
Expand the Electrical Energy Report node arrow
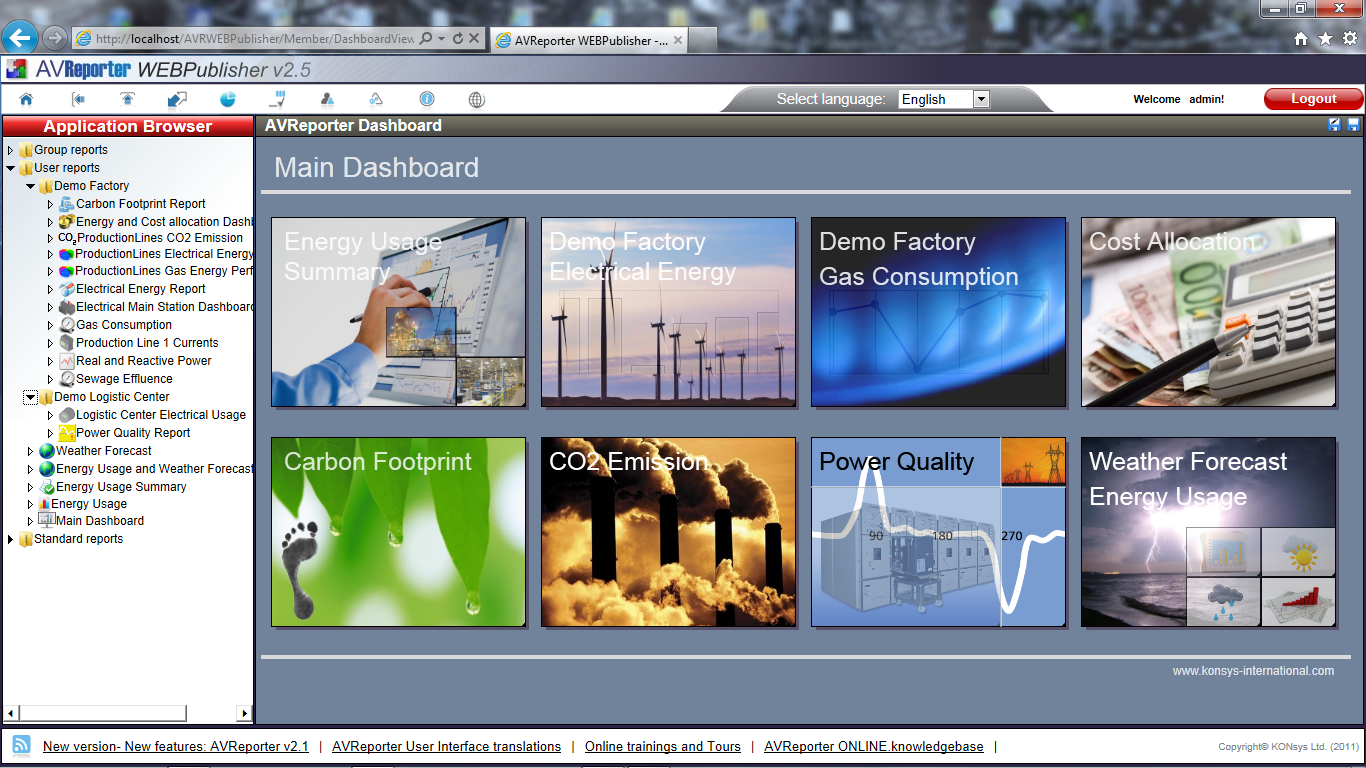coord(50,289)
